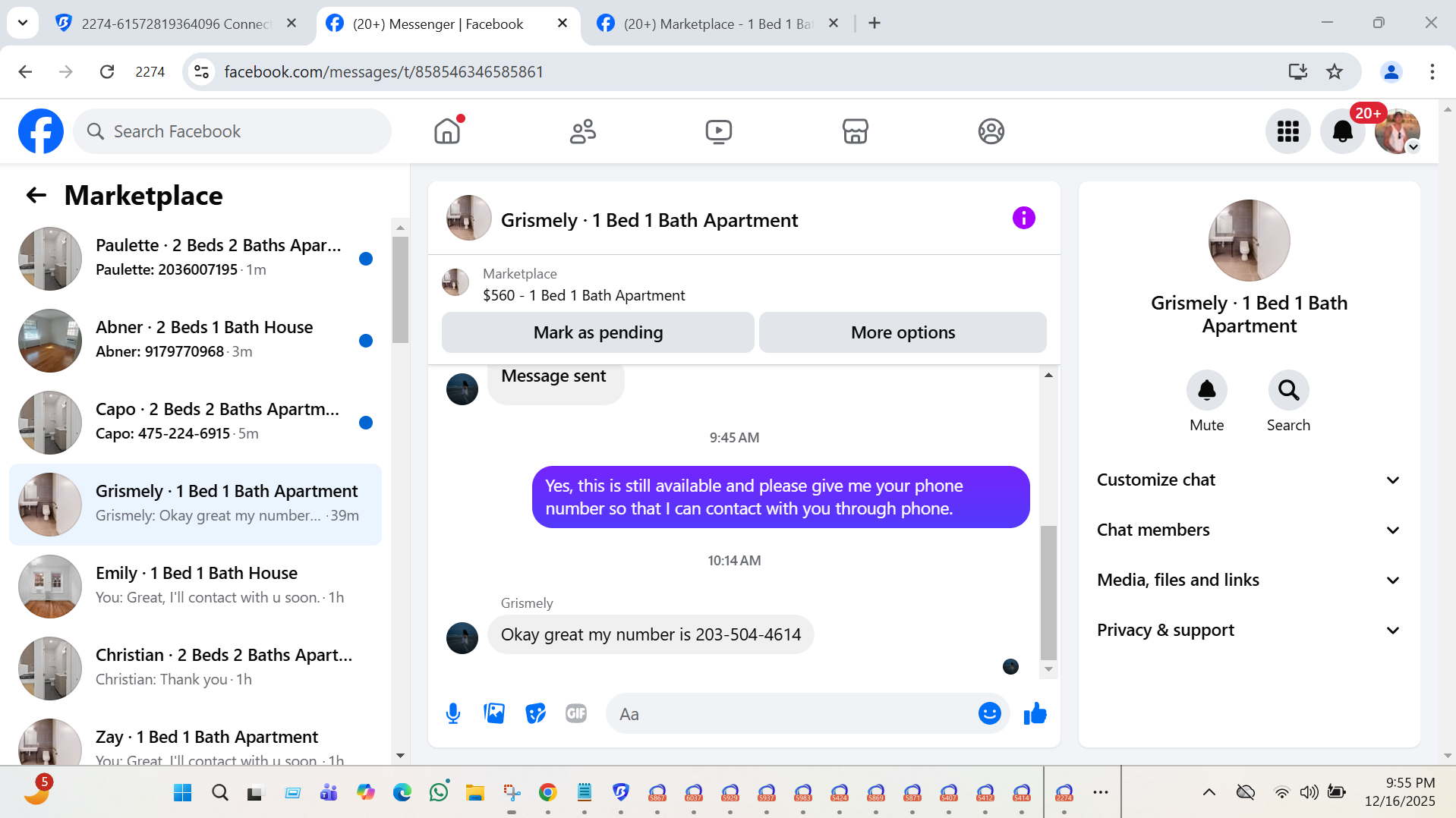This screenshot has height=818, width=1456.
Task: Mute conversation with the bell icon
Action: pos(1206,390)
